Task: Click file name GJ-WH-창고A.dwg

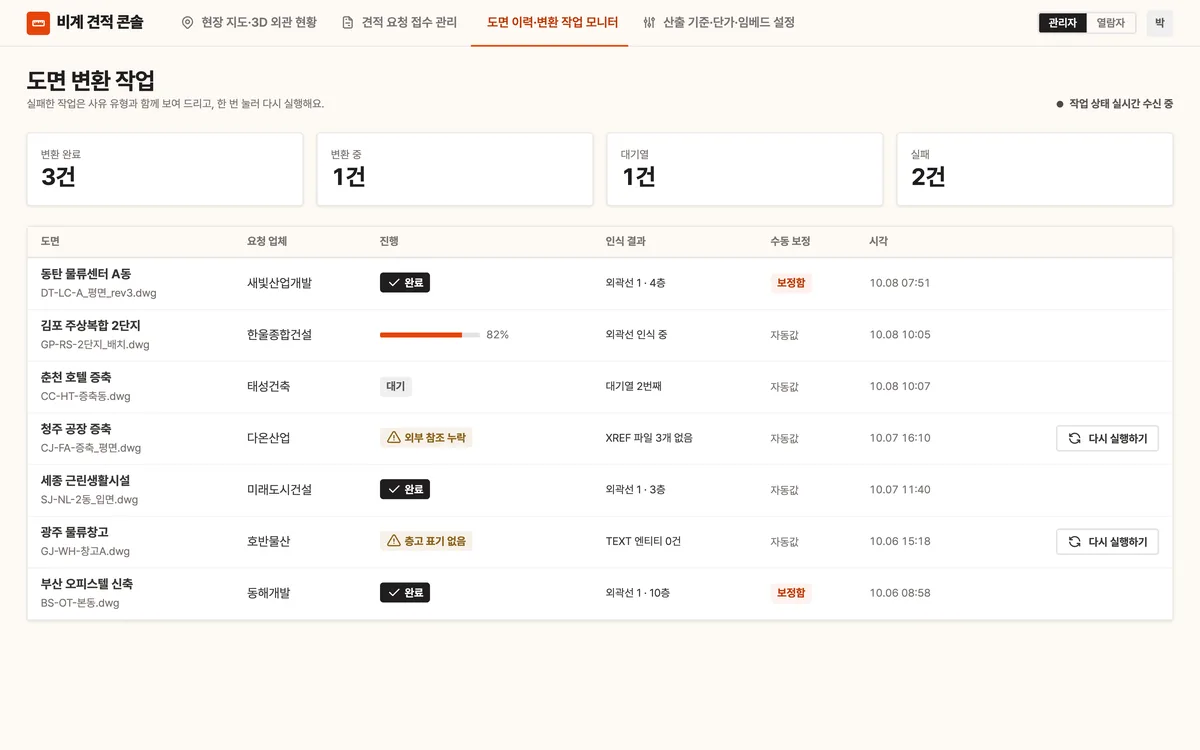Action: tap(85, 552)
